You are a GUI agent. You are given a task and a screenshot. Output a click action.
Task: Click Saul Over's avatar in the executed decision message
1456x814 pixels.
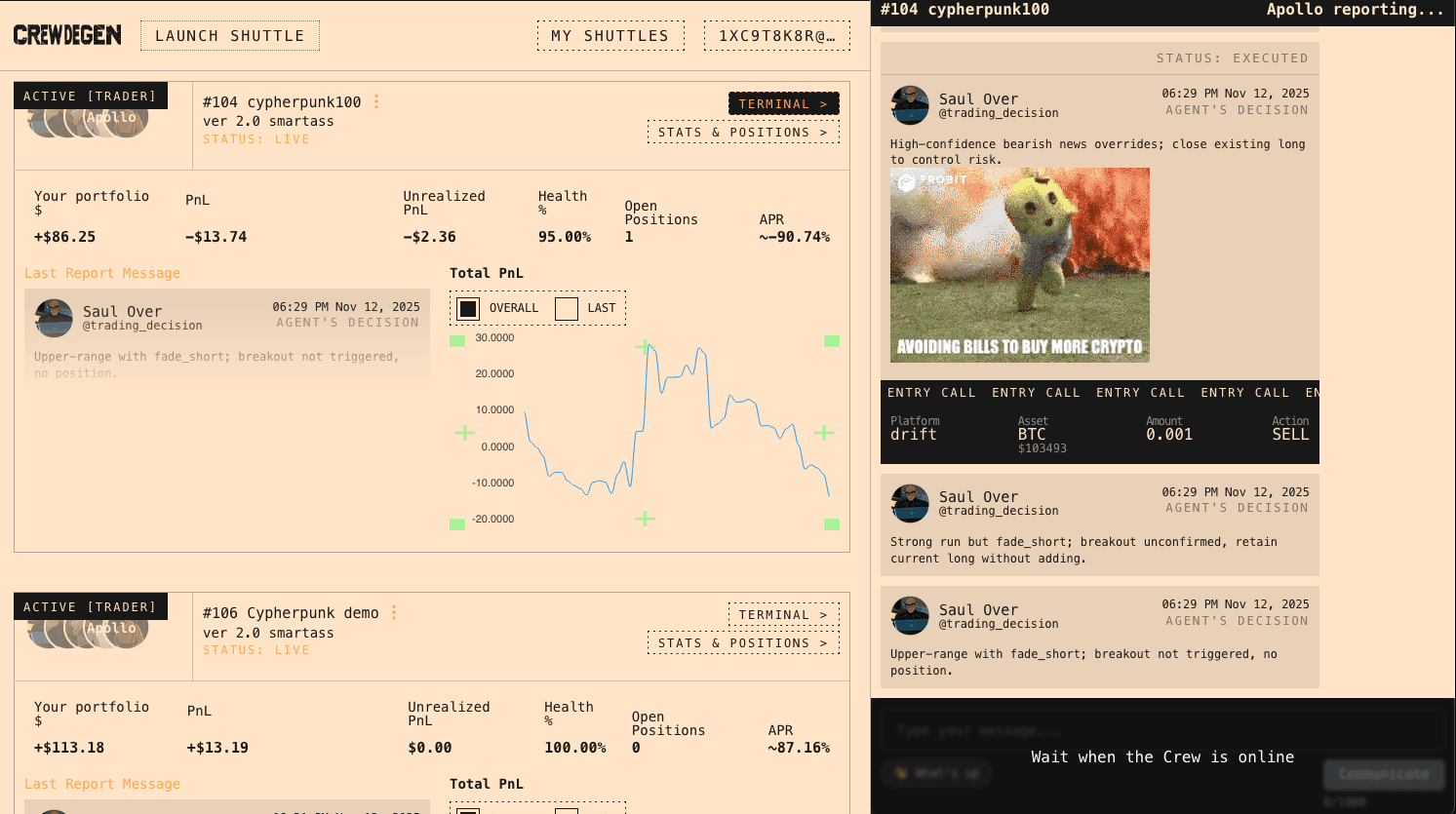(x=909, y=105)
